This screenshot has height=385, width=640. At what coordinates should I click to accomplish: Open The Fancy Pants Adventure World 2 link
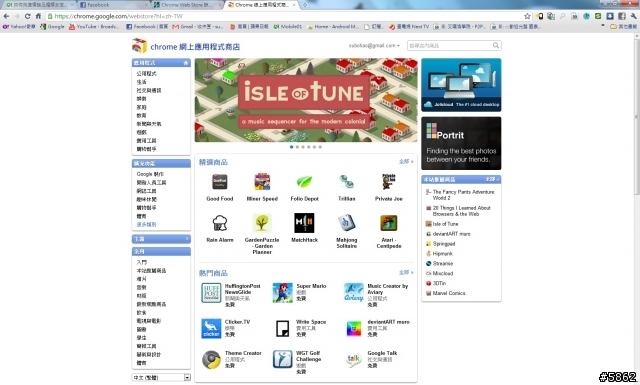pyautogui.click(x=464, y=195)
